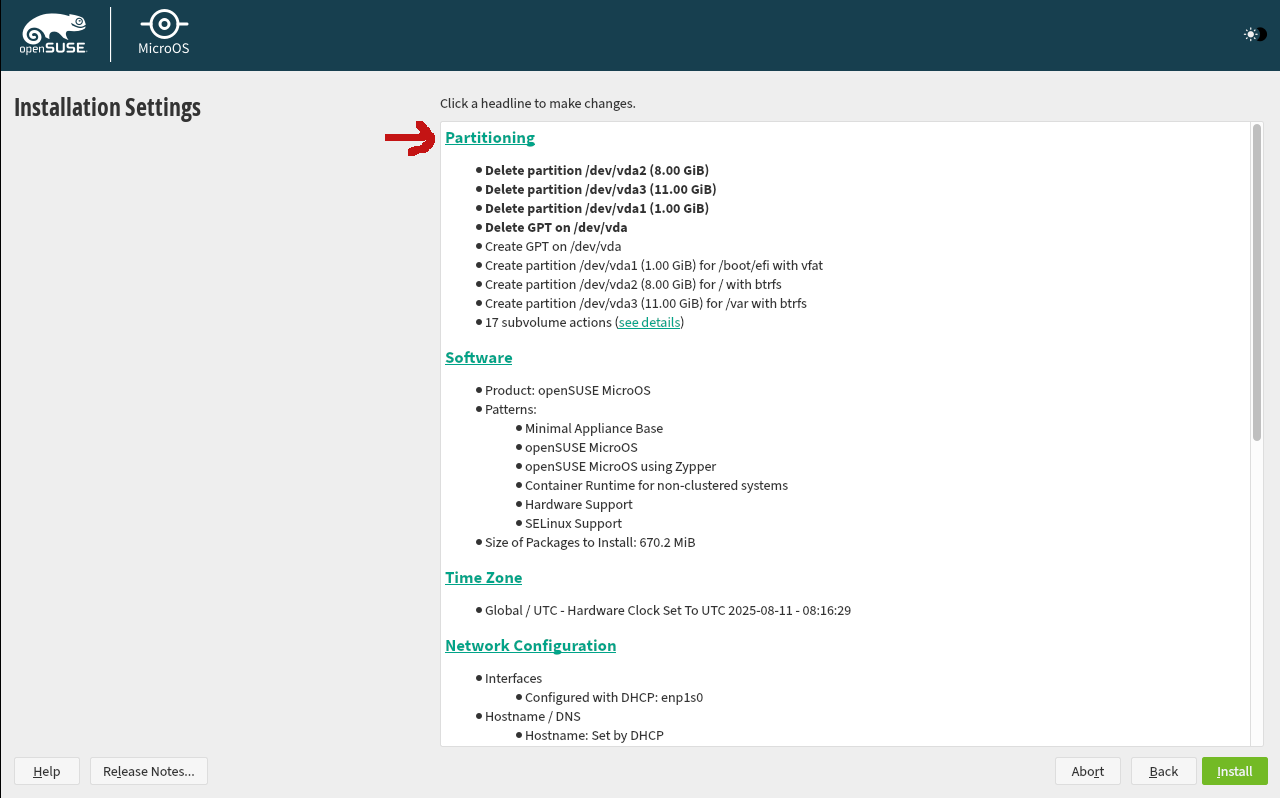The width and height of the screenshot is (1280, 798).
Task: Select the SELinux Support pattern entry
Action: [x=573, y=523]
